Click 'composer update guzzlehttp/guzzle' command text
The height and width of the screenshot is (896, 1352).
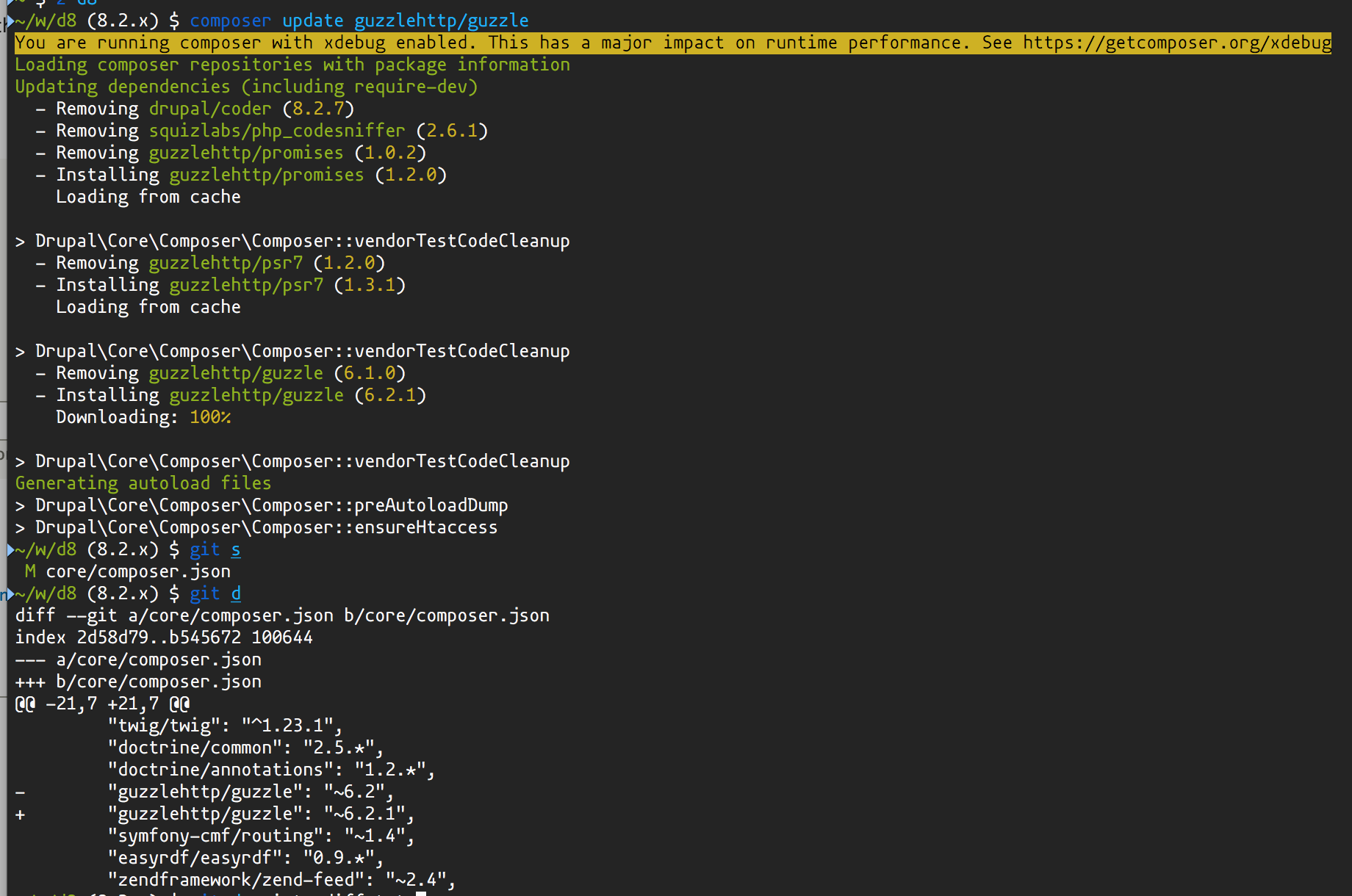point(359,21)
